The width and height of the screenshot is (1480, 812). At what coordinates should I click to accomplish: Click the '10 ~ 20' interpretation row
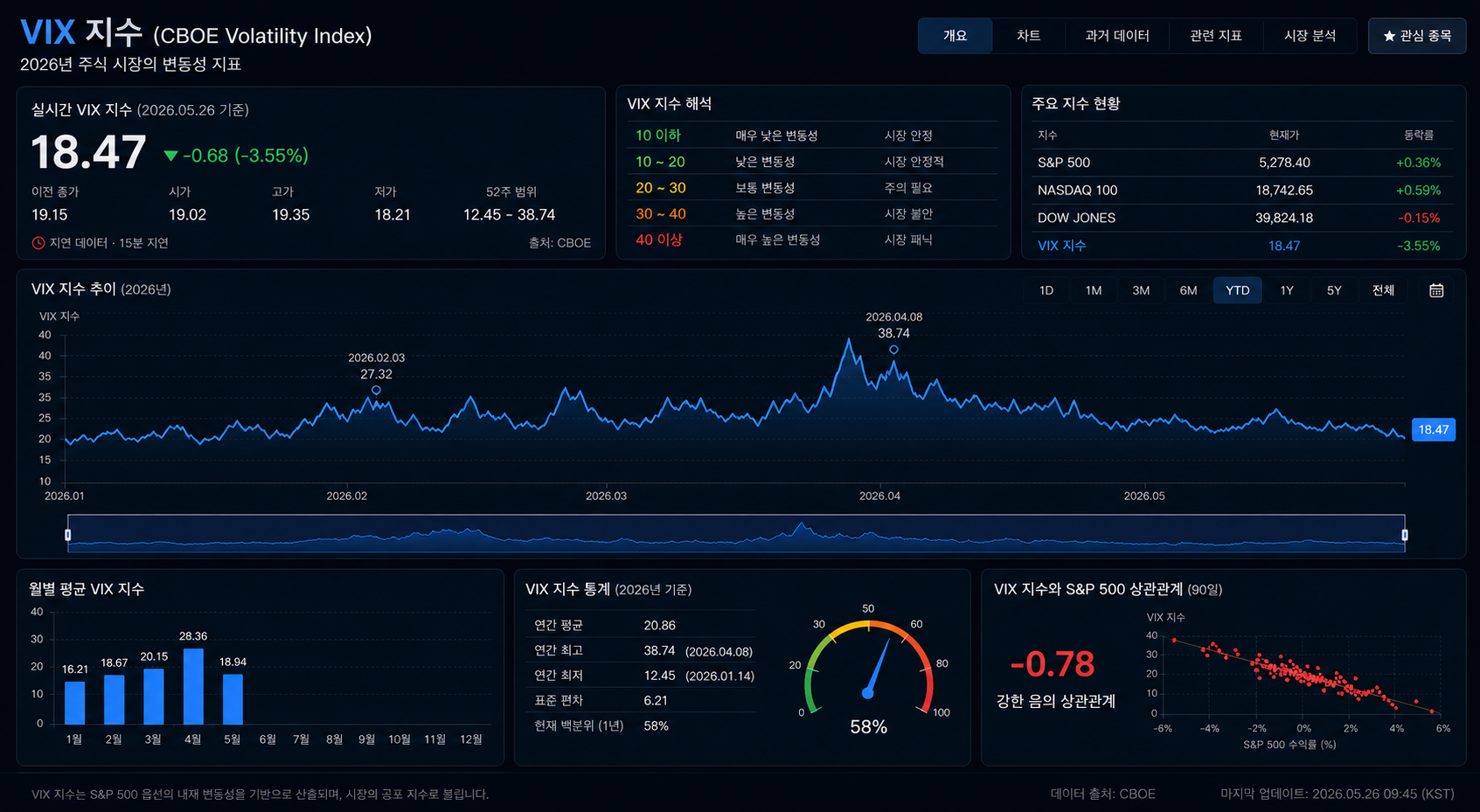(812, 162)
